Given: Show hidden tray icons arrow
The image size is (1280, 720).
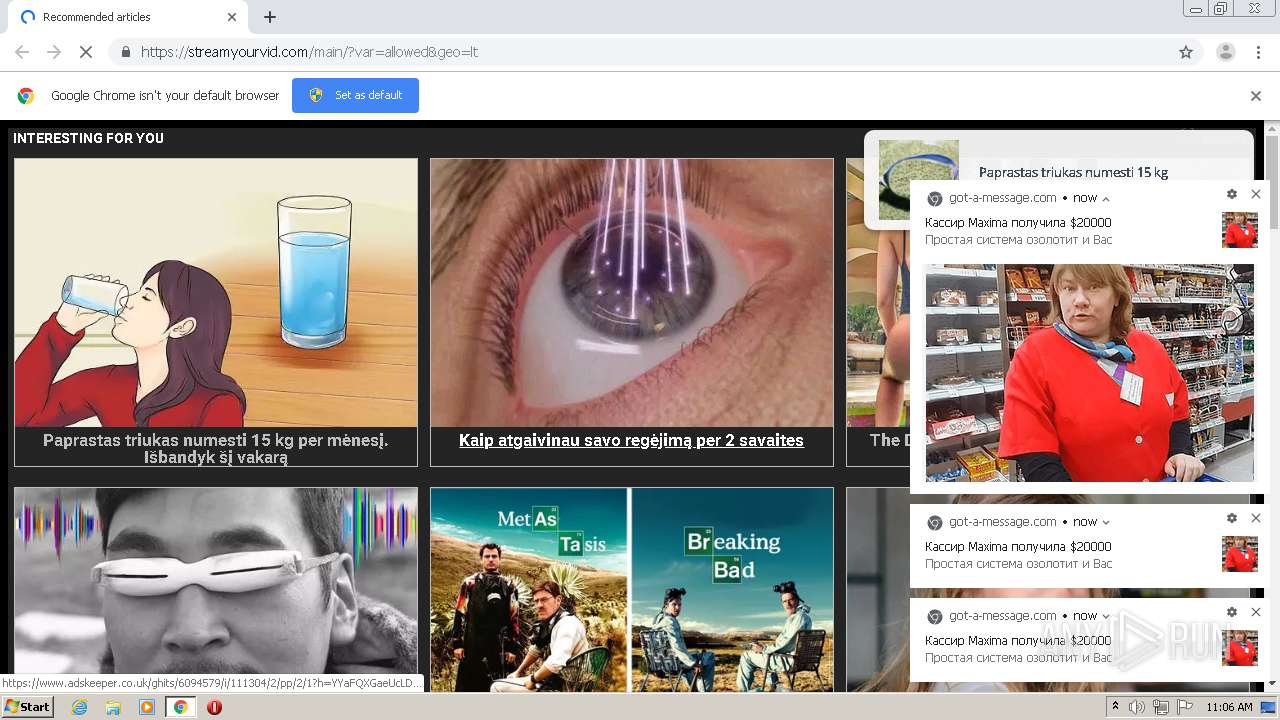Looking at the screenshot, I should pos(1116,707).
